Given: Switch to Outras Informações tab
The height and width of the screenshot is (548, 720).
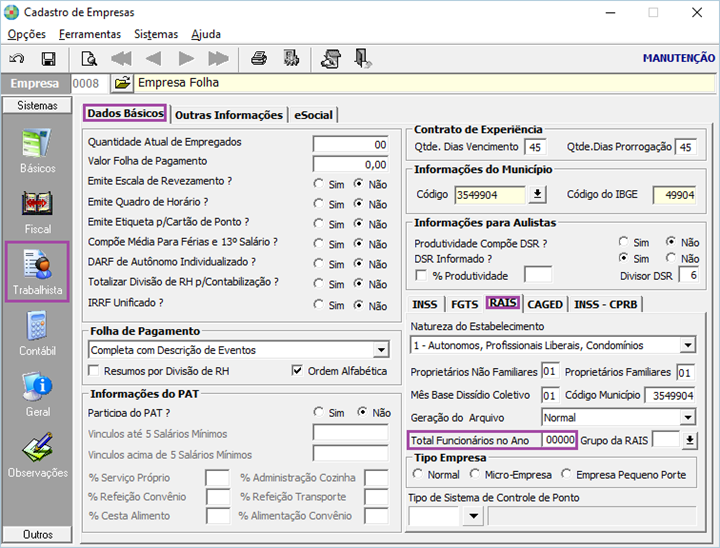Looking at the screenshot, I should click(229, 115).
